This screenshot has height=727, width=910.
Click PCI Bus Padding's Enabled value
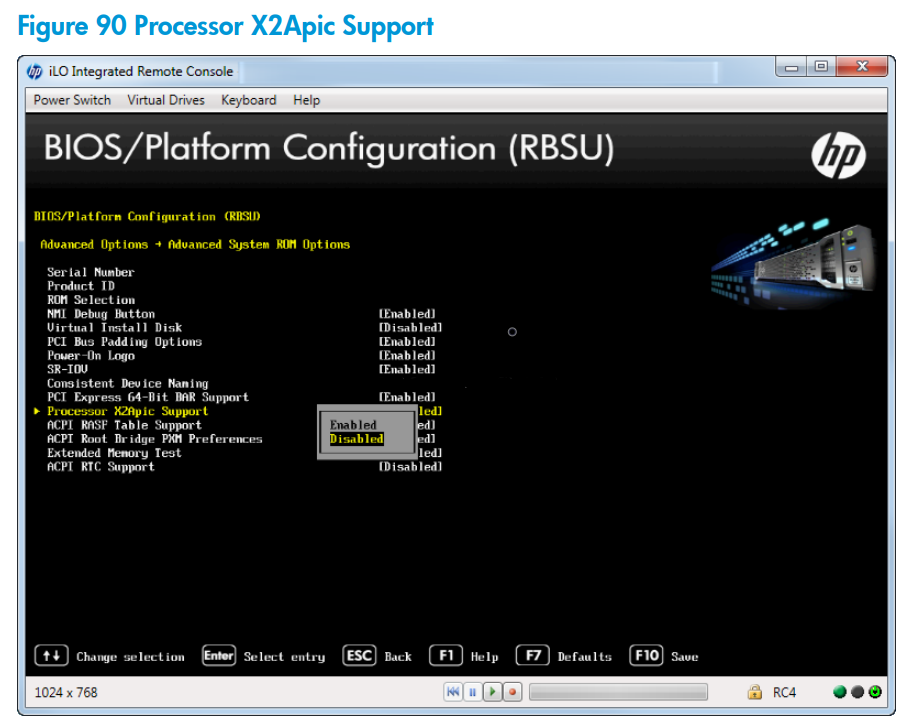pos(407,341)
